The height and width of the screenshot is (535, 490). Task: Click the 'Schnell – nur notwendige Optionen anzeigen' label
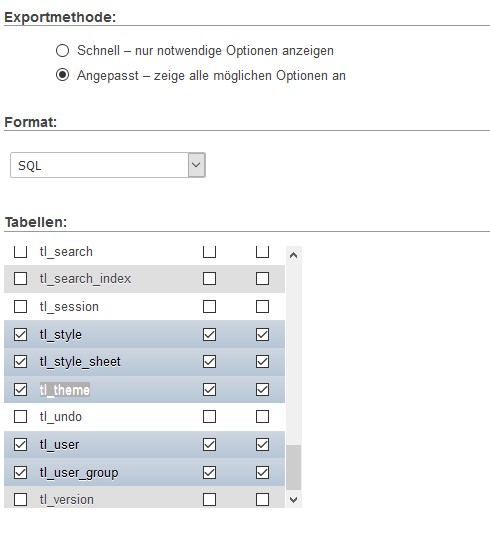[x=205, y=51]
